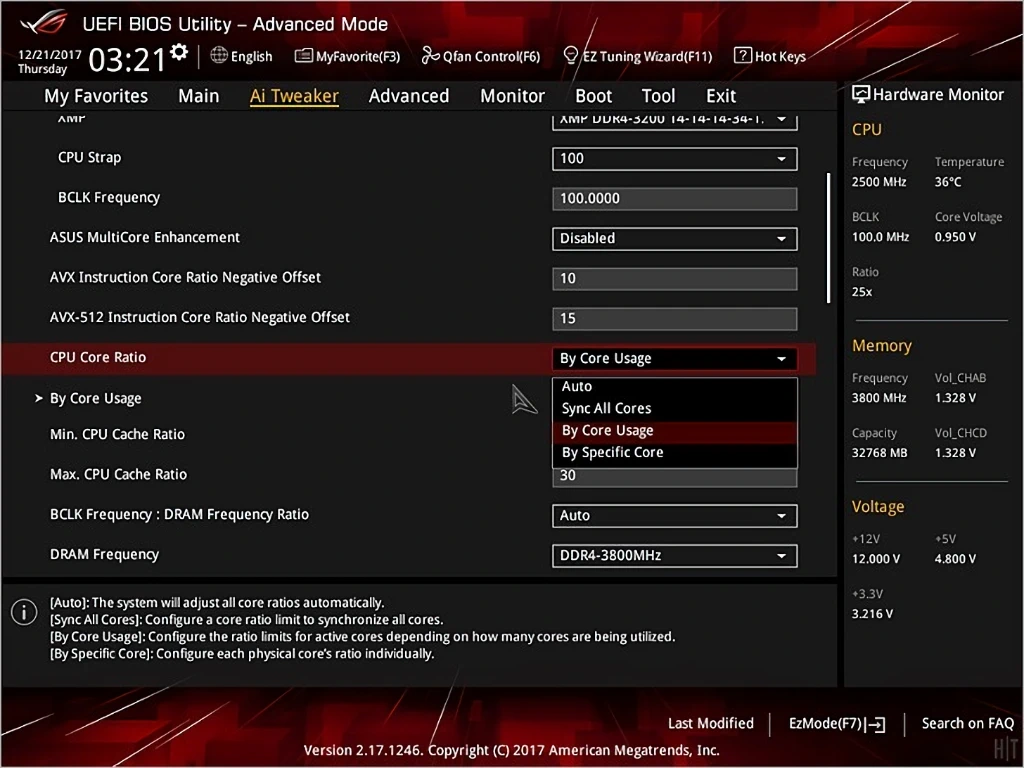Click the Hardware Monitor icon
Screen dimensions: 1024x768
[861, 95]
